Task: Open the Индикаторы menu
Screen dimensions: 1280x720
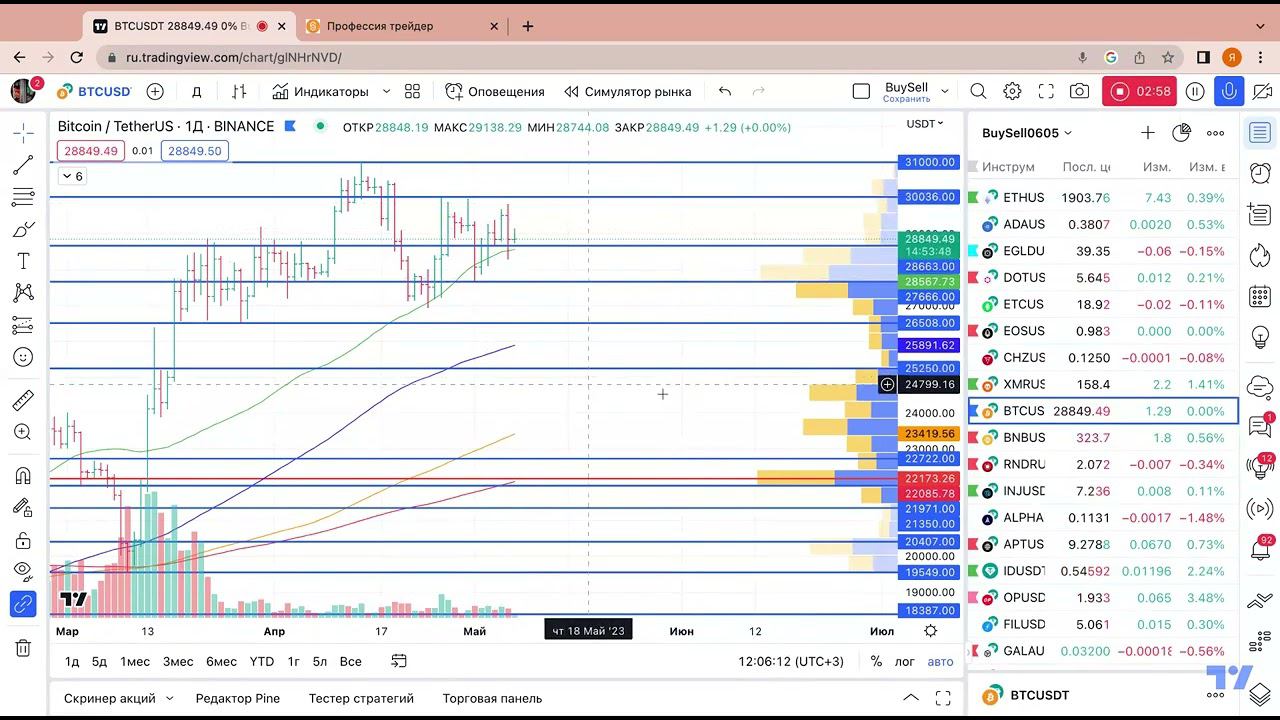Action: [x=320, y=91]
